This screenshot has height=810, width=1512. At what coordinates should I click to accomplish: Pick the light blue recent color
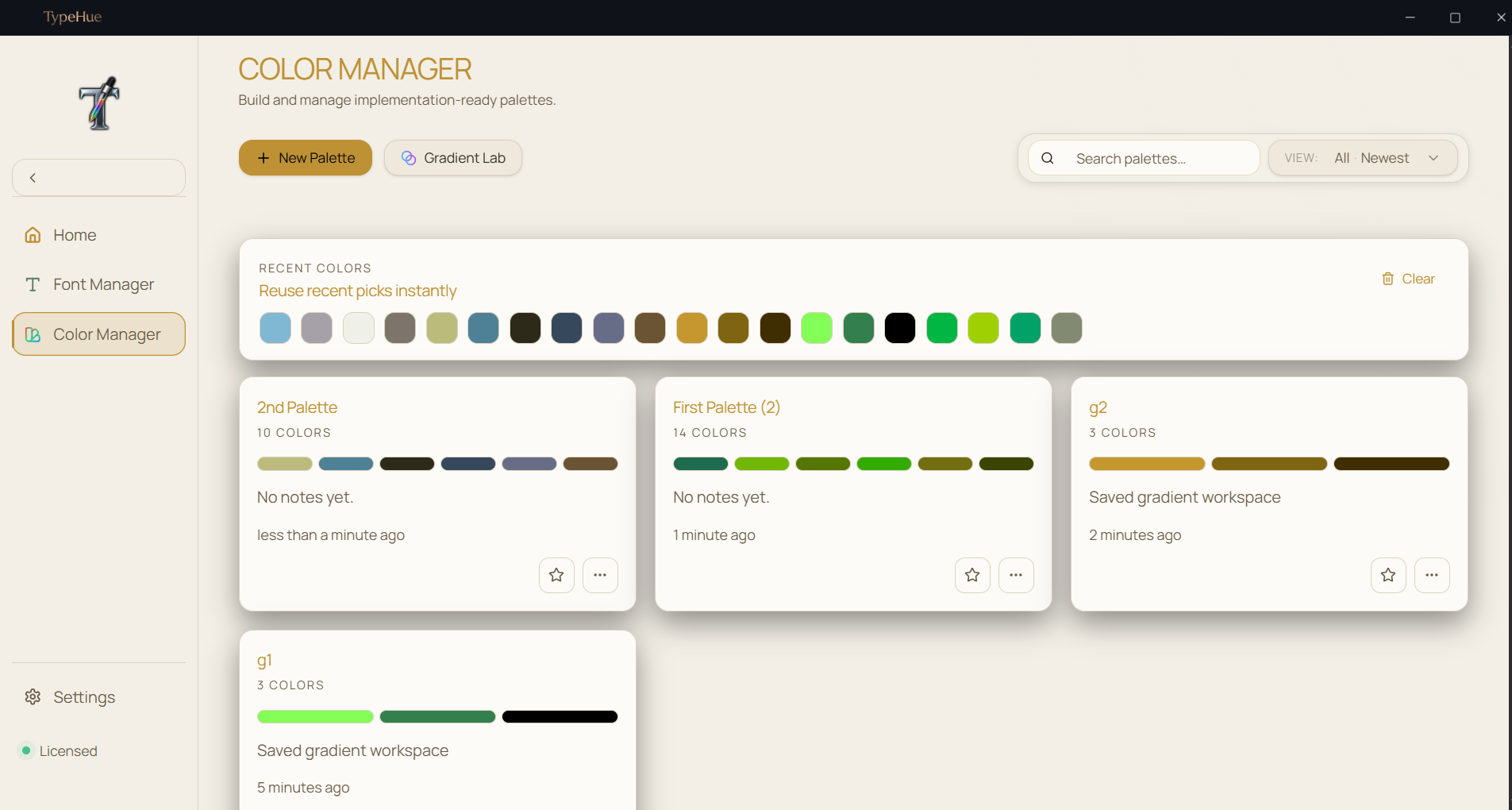(x=275, y=328)
